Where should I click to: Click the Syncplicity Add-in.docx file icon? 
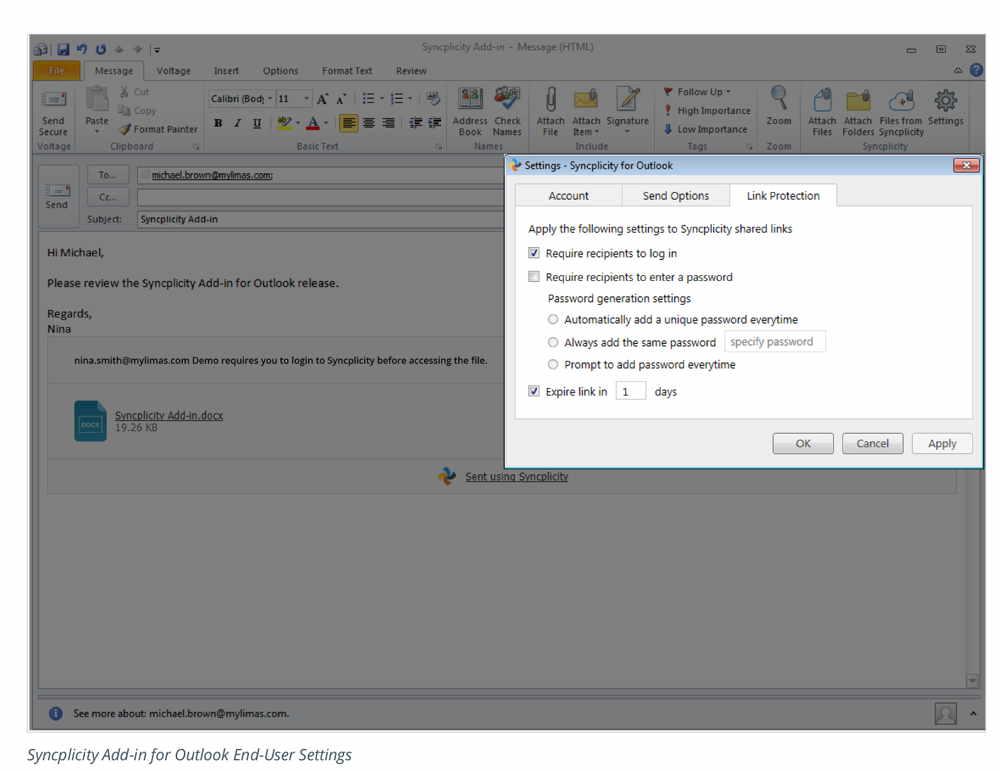pyautogui.click(x=90, y=421)
